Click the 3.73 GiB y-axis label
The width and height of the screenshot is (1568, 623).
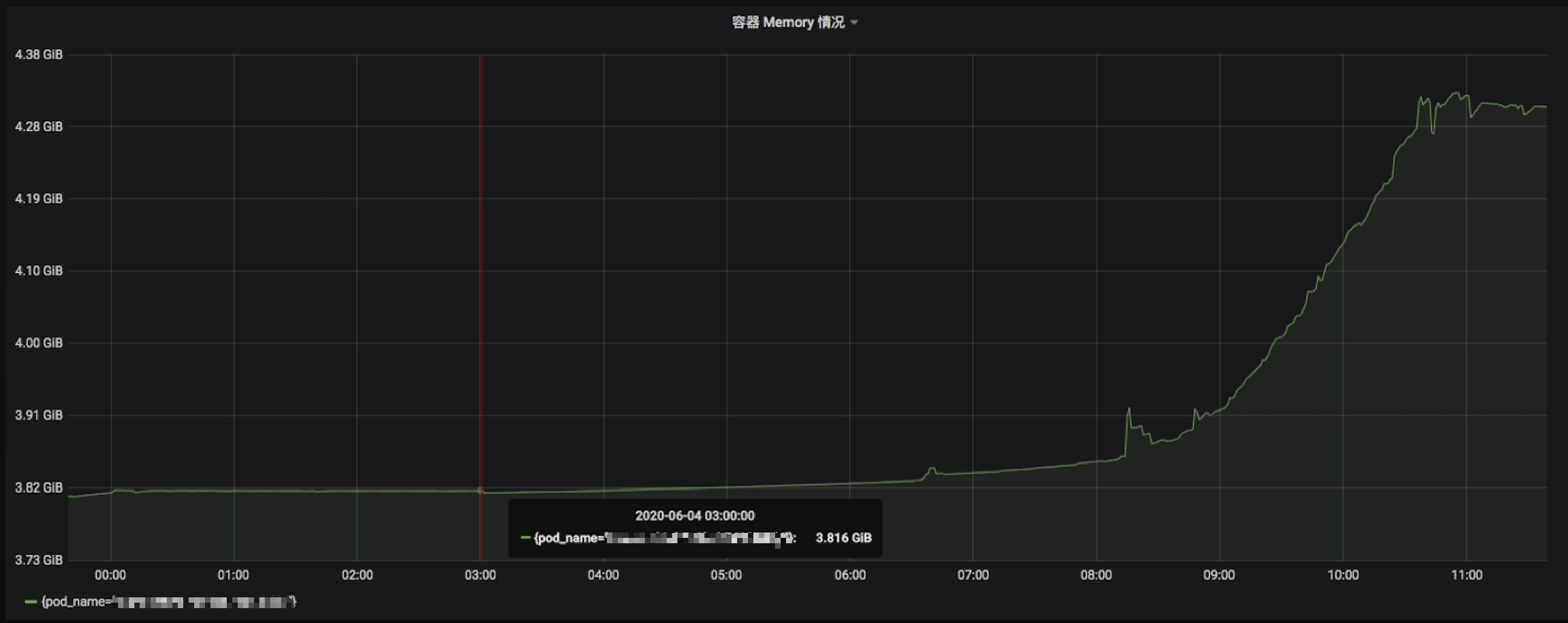[x=39, y=560]
